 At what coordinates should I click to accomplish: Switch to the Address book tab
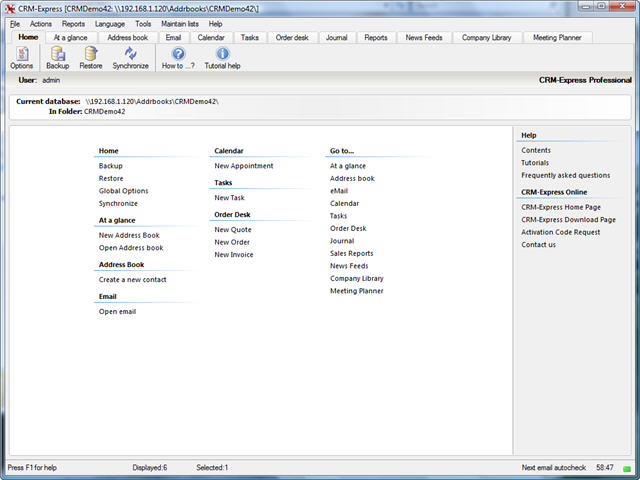click(x=127, y=37)
